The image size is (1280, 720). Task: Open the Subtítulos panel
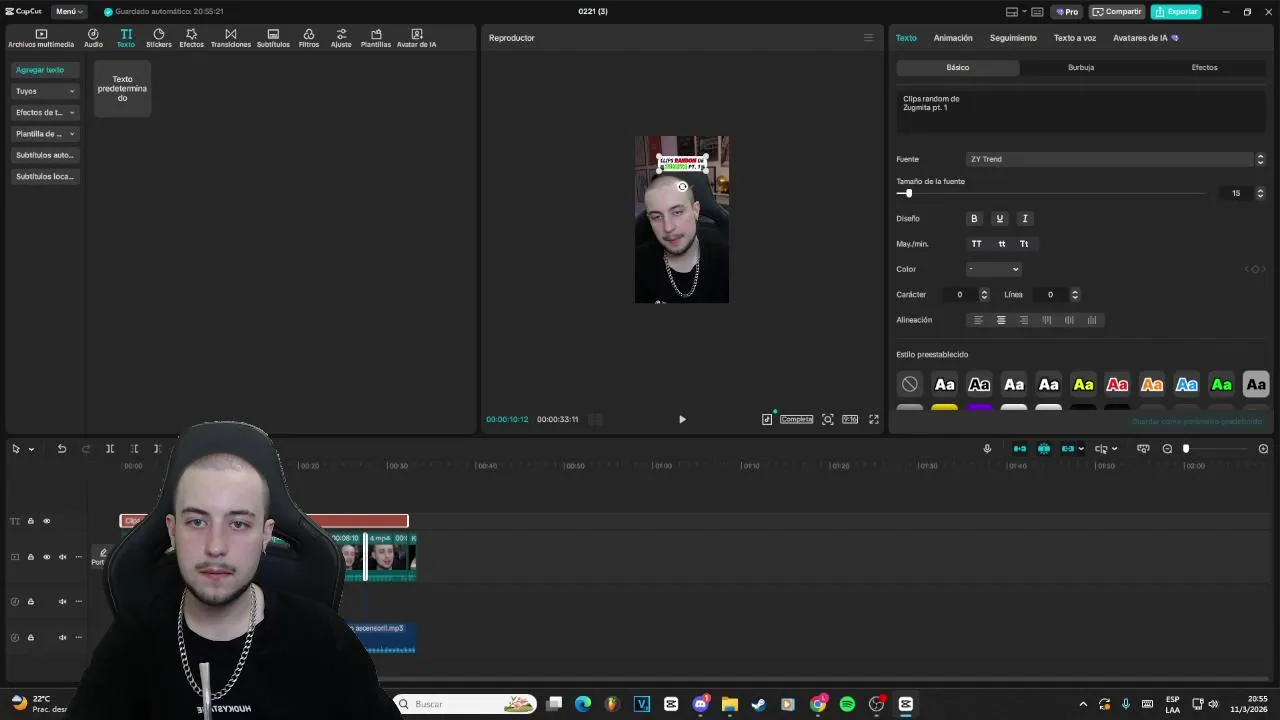273,39
